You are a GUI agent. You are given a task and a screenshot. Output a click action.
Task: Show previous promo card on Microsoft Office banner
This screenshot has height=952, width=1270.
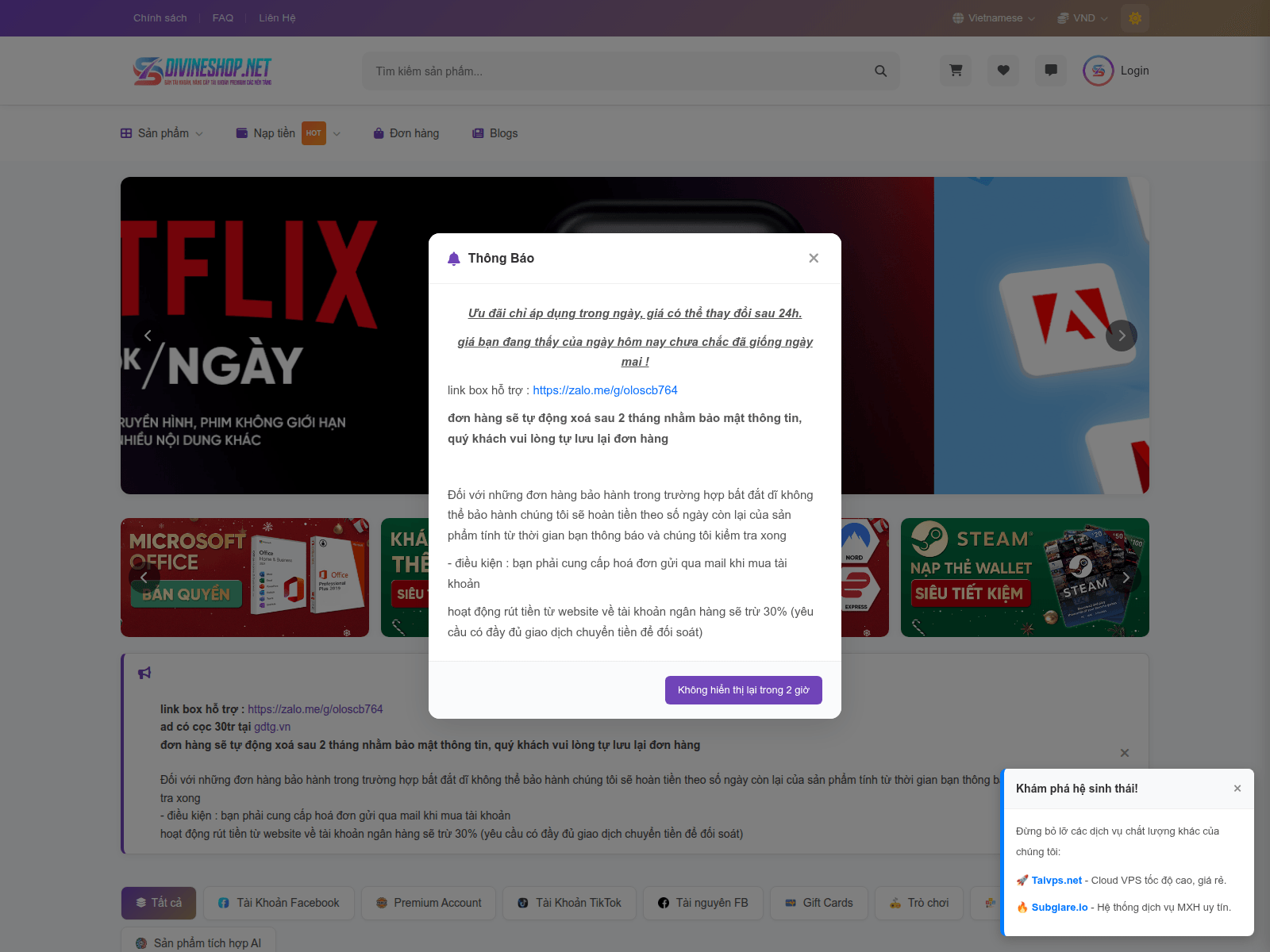144,578
